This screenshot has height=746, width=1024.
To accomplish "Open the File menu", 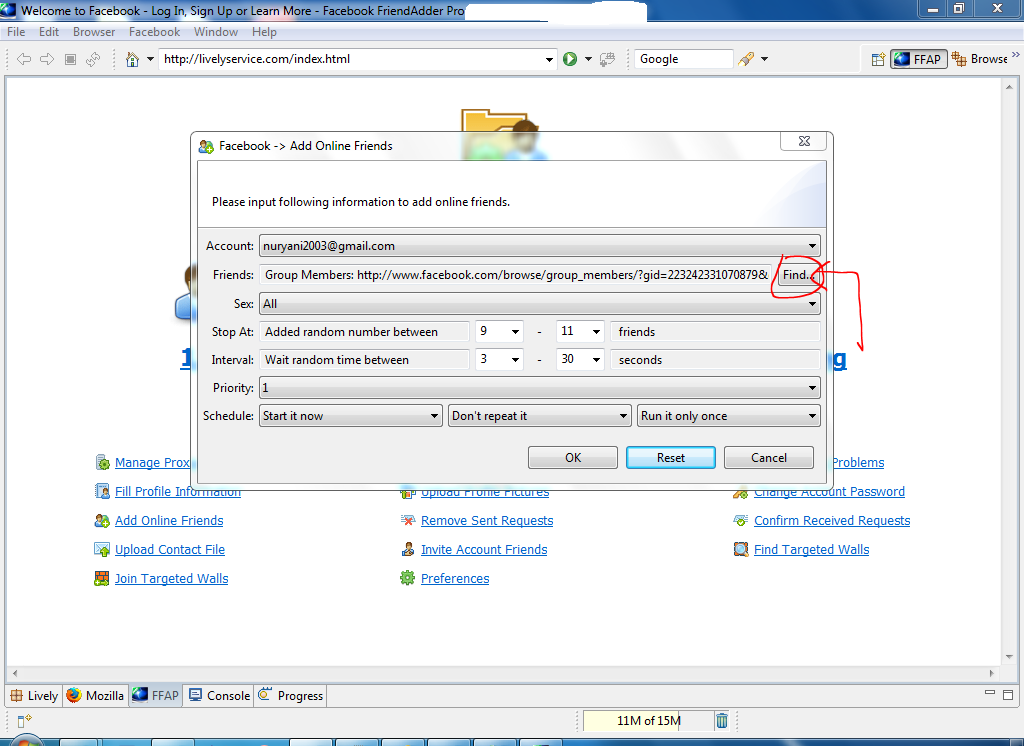I will click(16, 32).
